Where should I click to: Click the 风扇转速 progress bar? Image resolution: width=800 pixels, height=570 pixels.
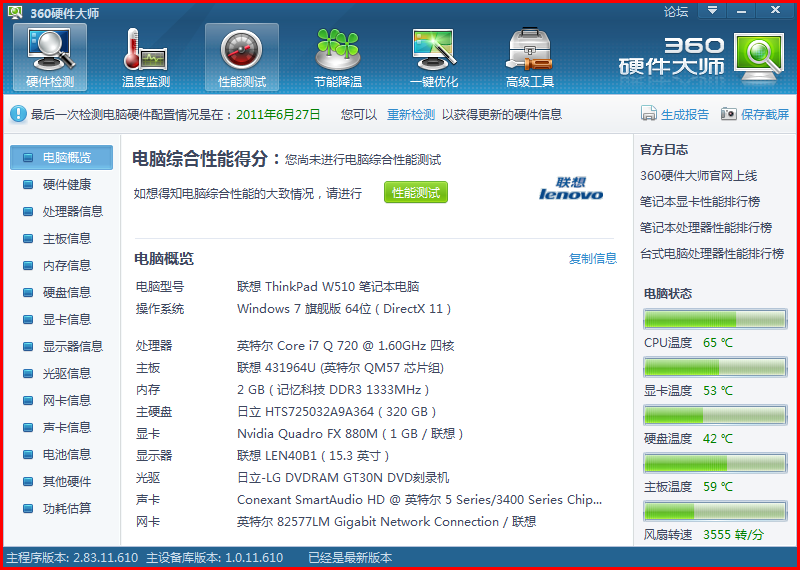(715, 511)
